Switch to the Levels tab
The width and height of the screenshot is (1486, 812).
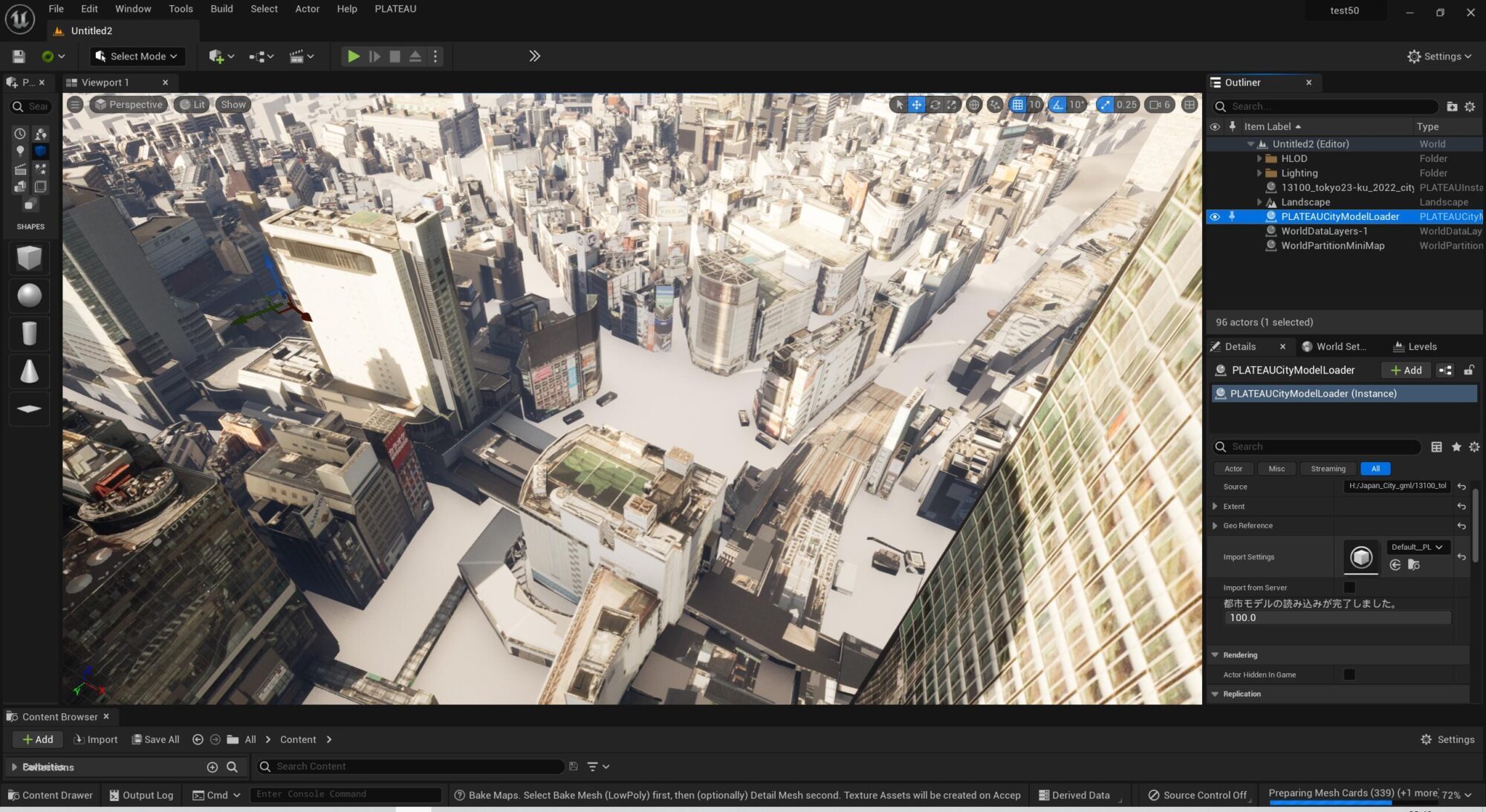coord(1415,346)
